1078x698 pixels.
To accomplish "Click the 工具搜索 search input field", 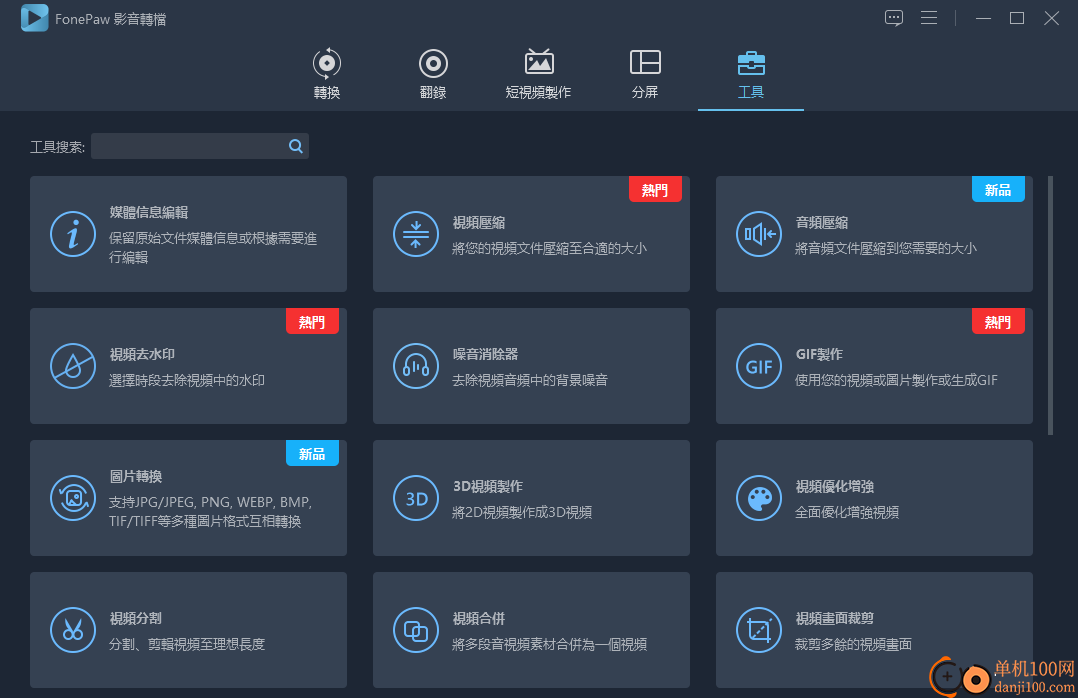I will click(x=189, y=146).
